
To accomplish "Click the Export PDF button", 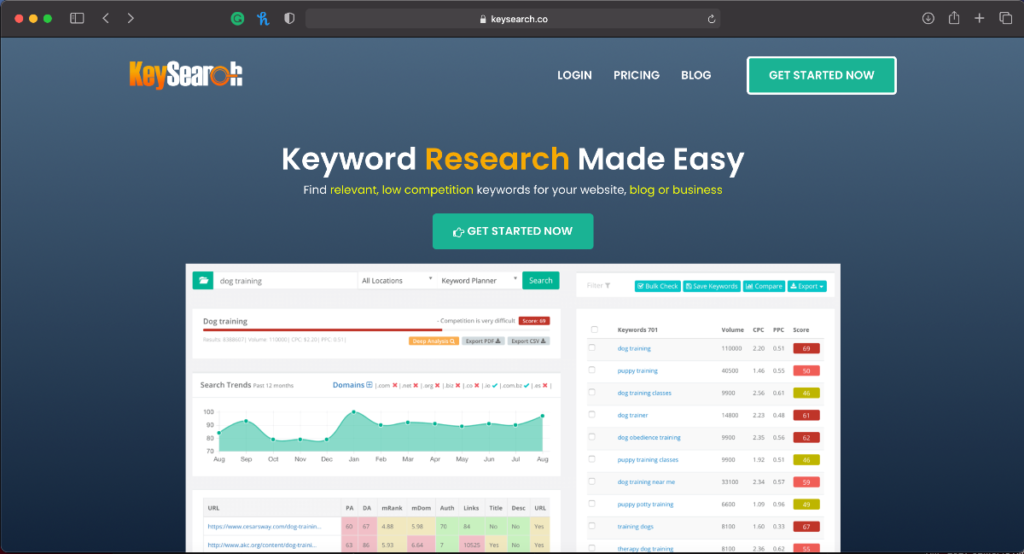I will [483, 341].
